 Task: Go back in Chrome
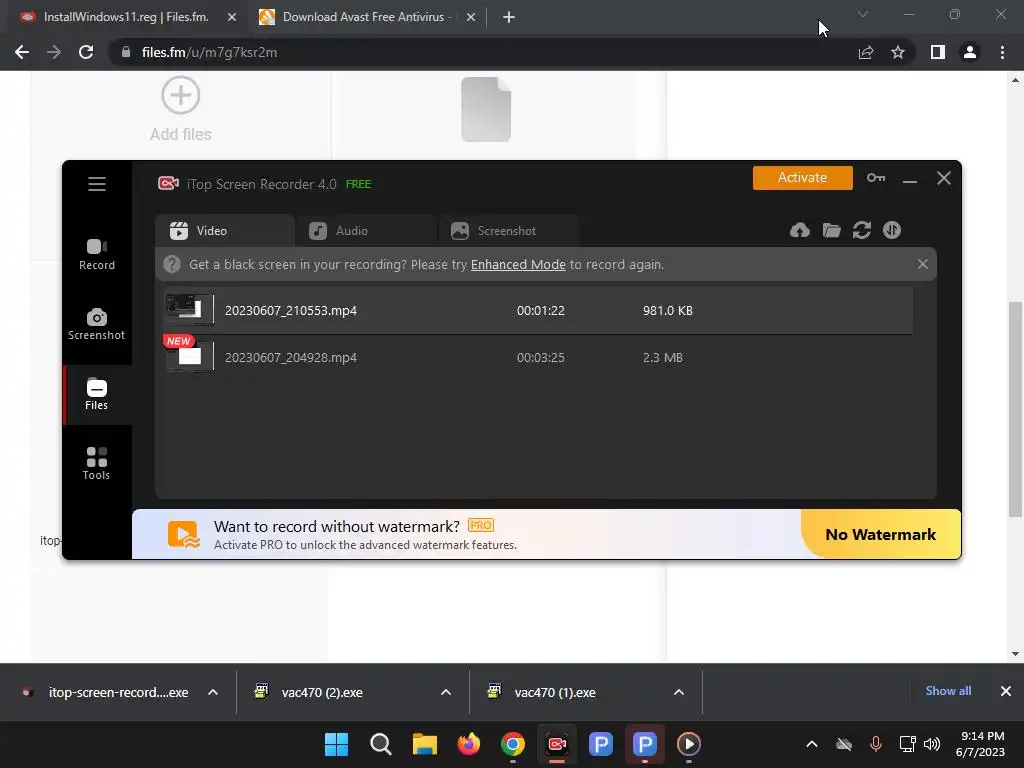pos(22,52)
